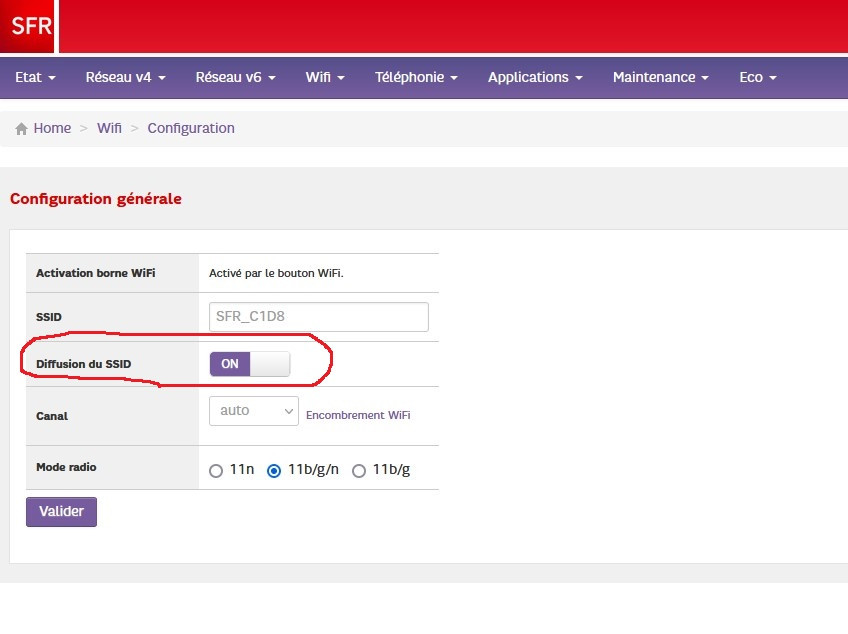
Task: Click the Home house icon in breadcrumb
Action: point(22,129)
